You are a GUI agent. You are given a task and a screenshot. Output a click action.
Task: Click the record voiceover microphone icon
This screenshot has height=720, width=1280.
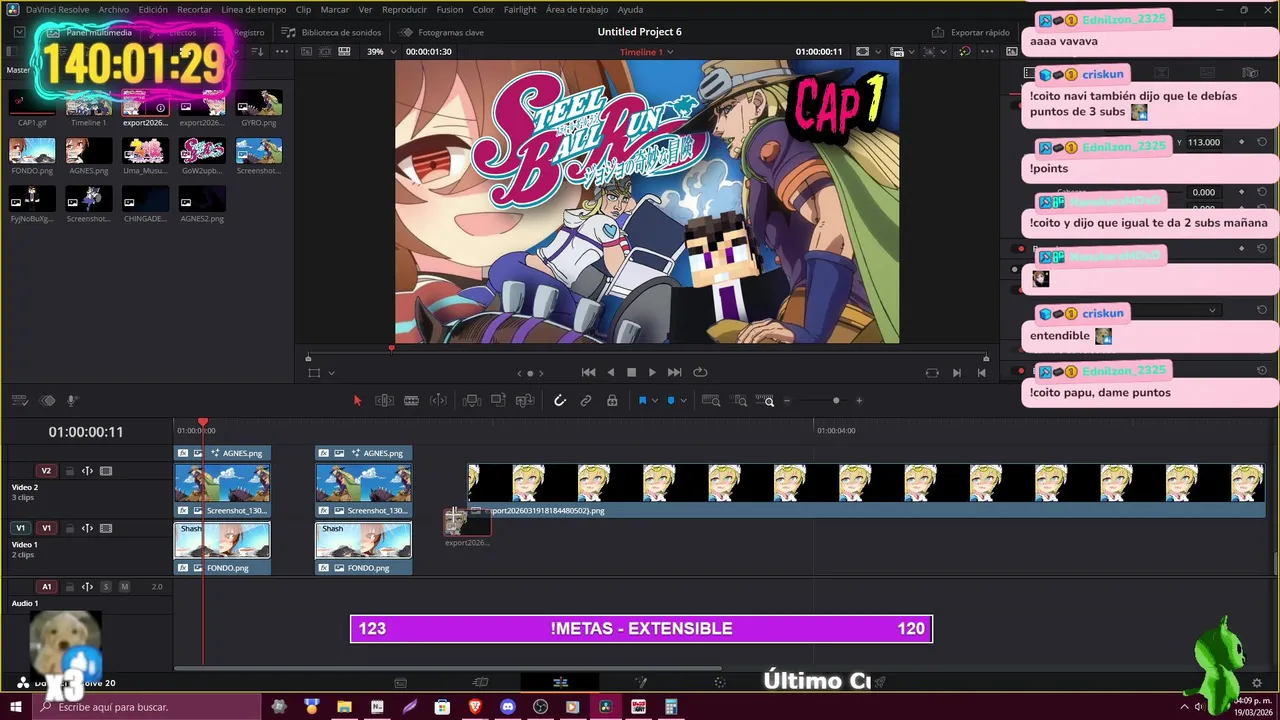(x=72, y=401)
